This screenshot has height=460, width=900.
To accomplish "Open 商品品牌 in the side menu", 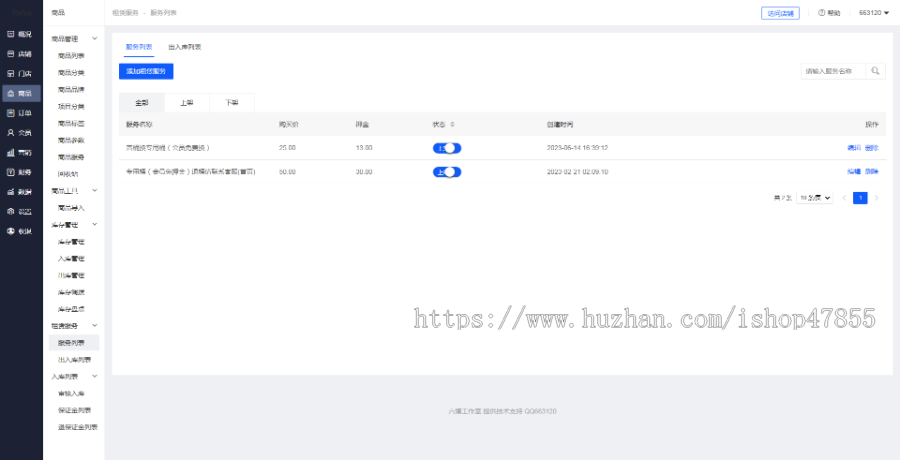I will (x=71, y=90).
